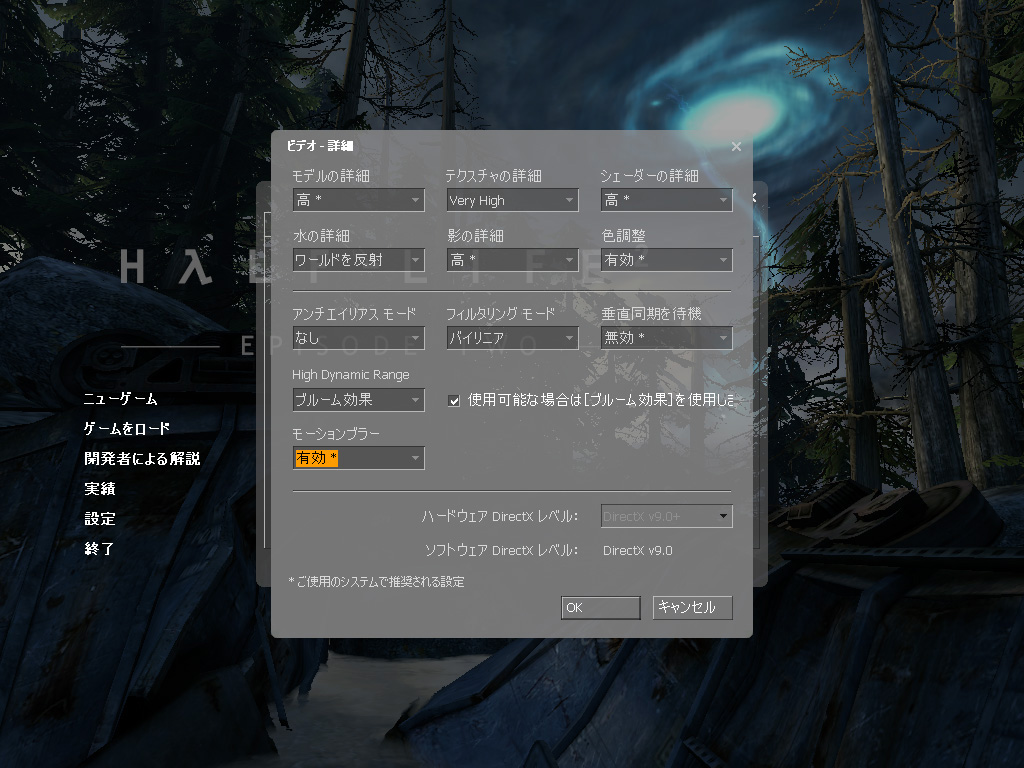
Task: Expand the 影の詳細 dropdown
Action: [513, 260]
